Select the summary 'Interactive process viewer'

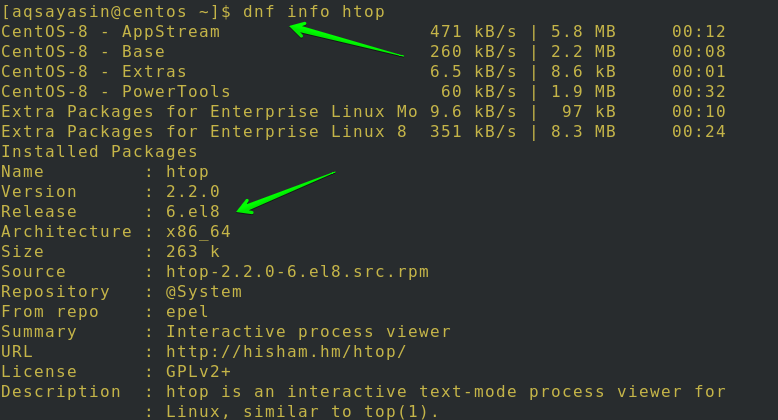tap(308, 332)
